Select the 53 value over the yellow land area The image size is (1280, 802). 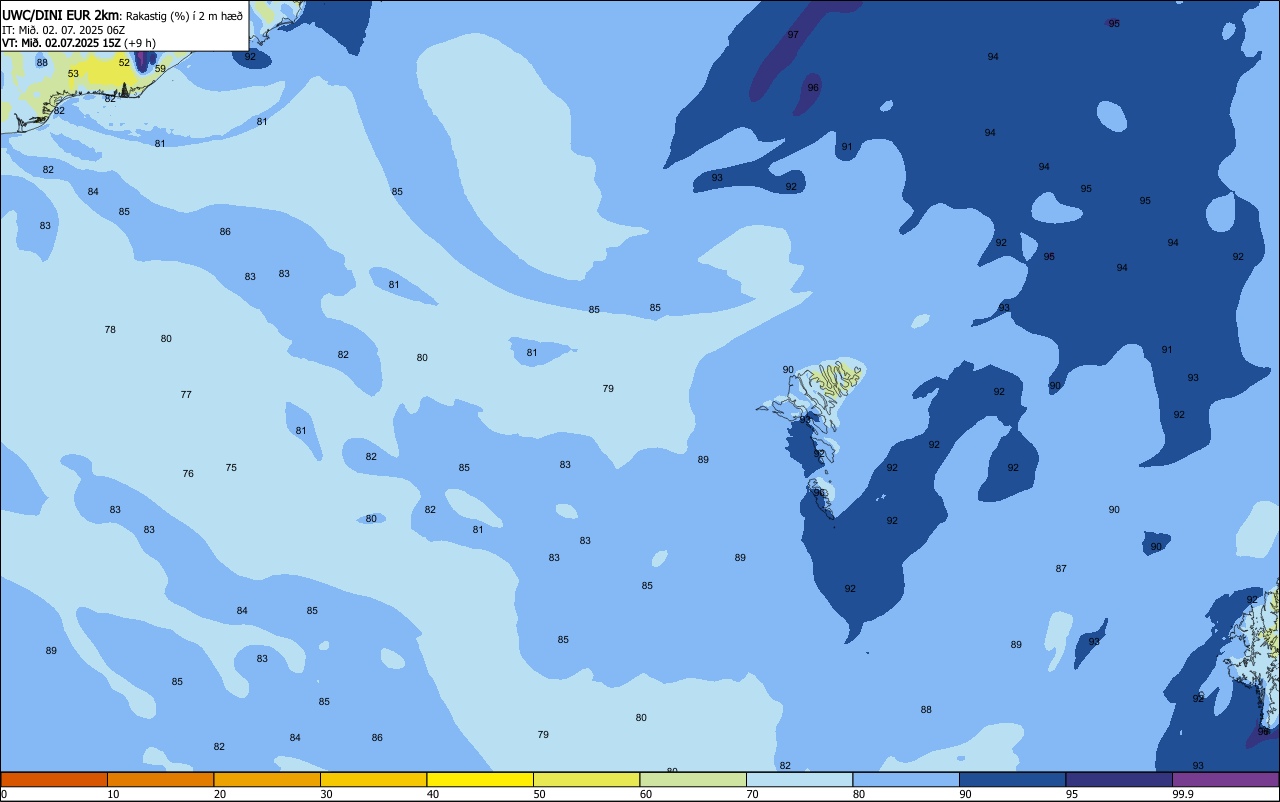click(x=73, y=74)
